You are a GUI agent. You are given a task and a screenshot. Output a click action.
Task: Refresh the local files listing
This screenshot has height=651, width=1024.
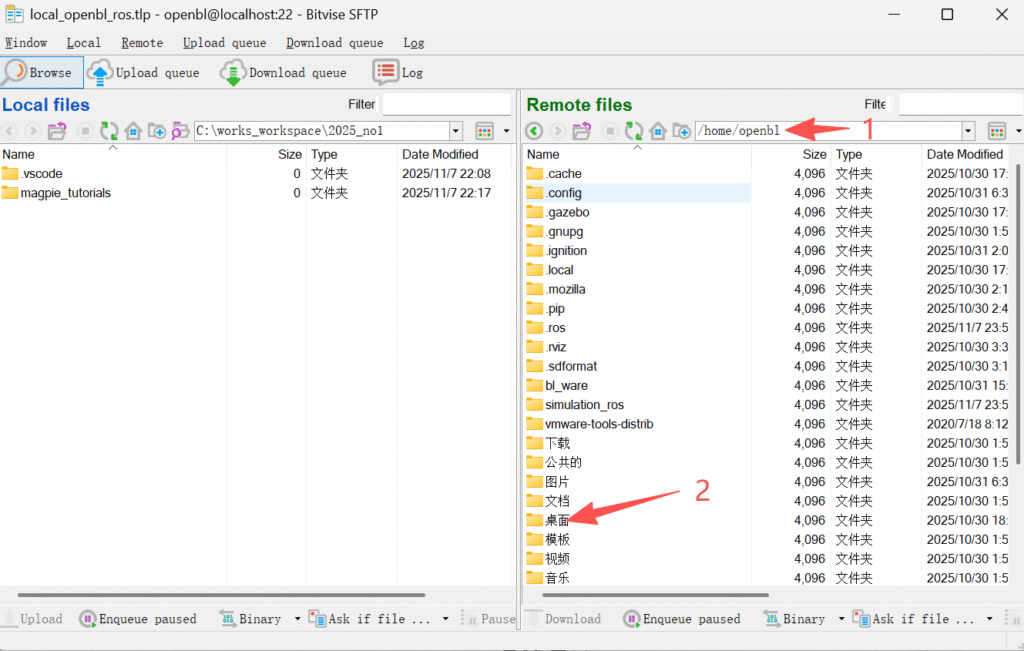(109, 131)
